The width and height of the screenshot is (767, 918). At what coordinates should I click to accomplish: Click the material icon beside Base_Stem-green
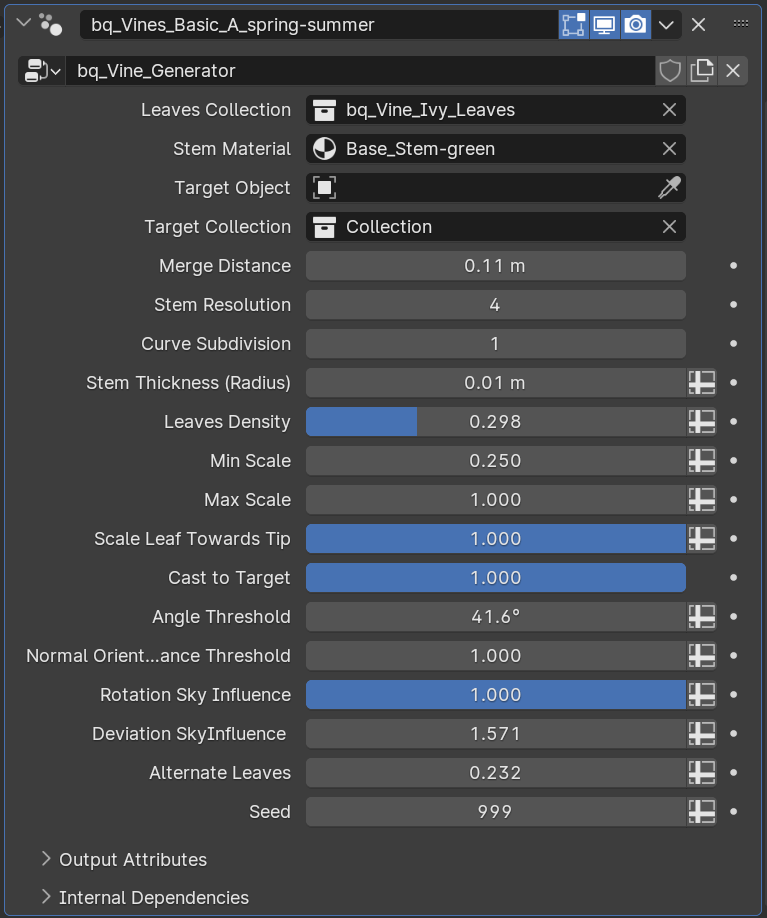[x=324, y=148]
